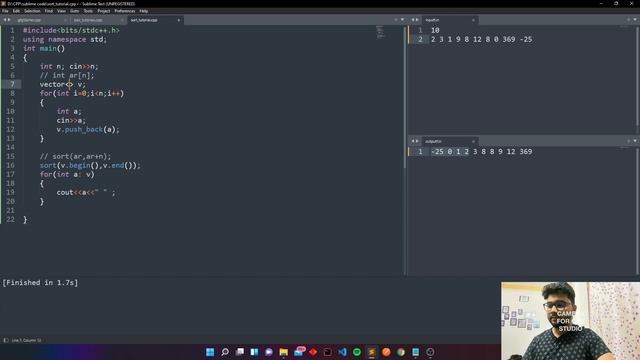The image size is (640, 360).
Task: Open Widgets from taskbar
Action: click(254, 352)
